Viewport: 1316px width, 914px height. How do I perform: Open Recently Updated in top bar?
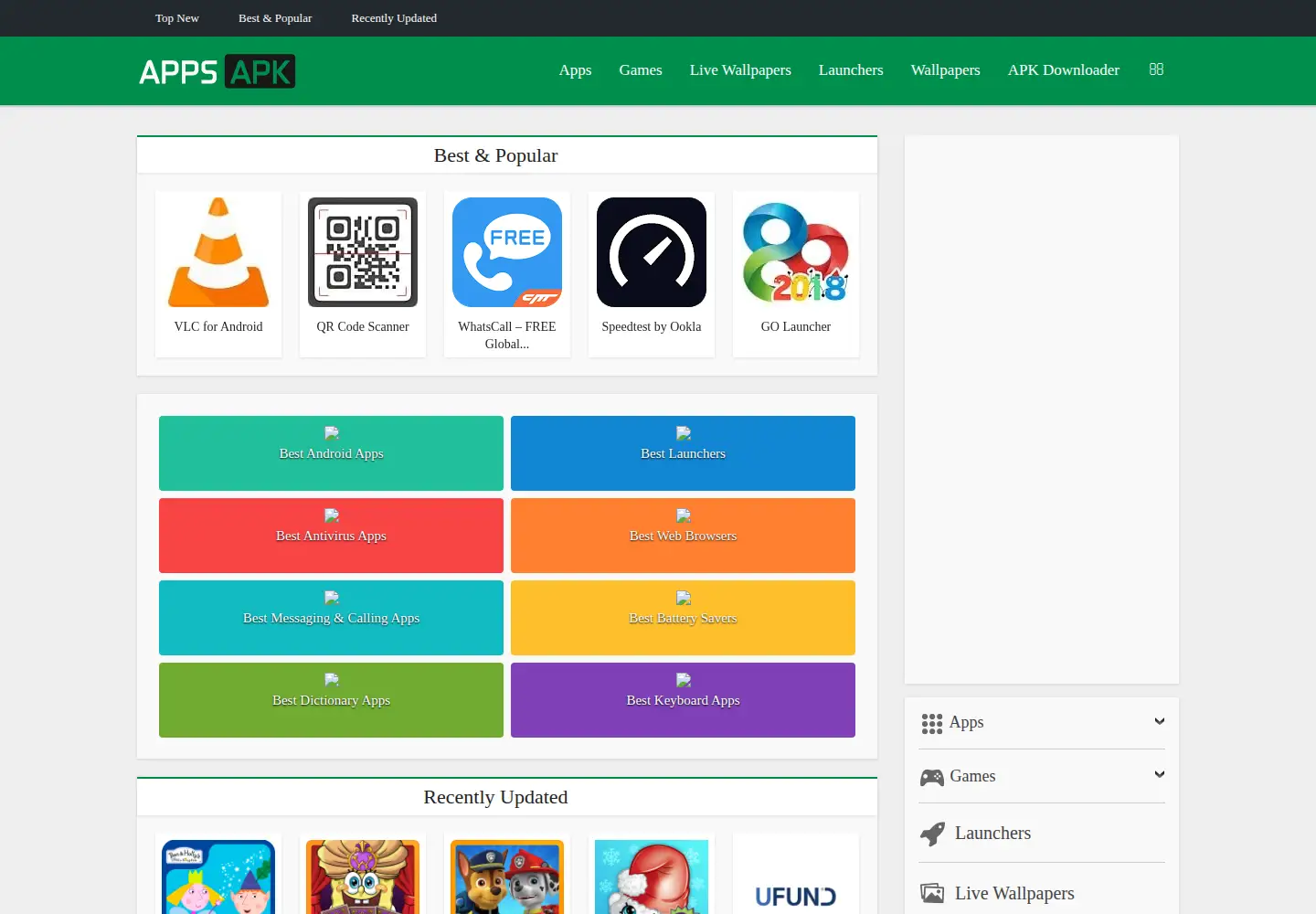394,18
